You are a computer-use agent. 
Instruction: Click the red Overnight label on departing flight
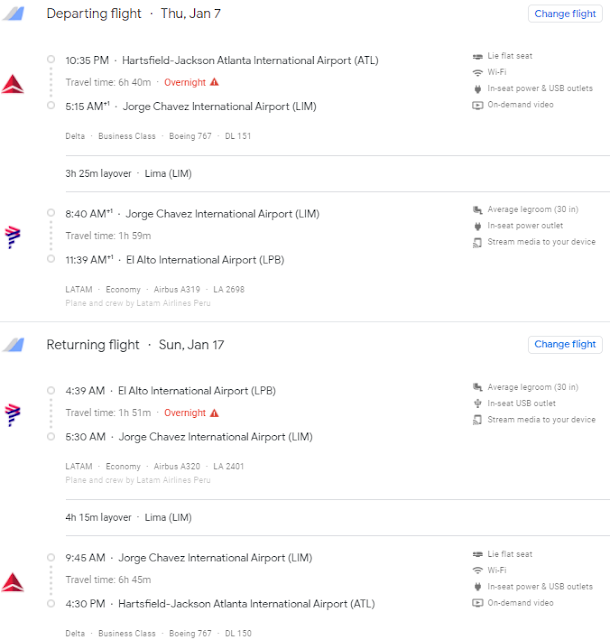point(184,82)
